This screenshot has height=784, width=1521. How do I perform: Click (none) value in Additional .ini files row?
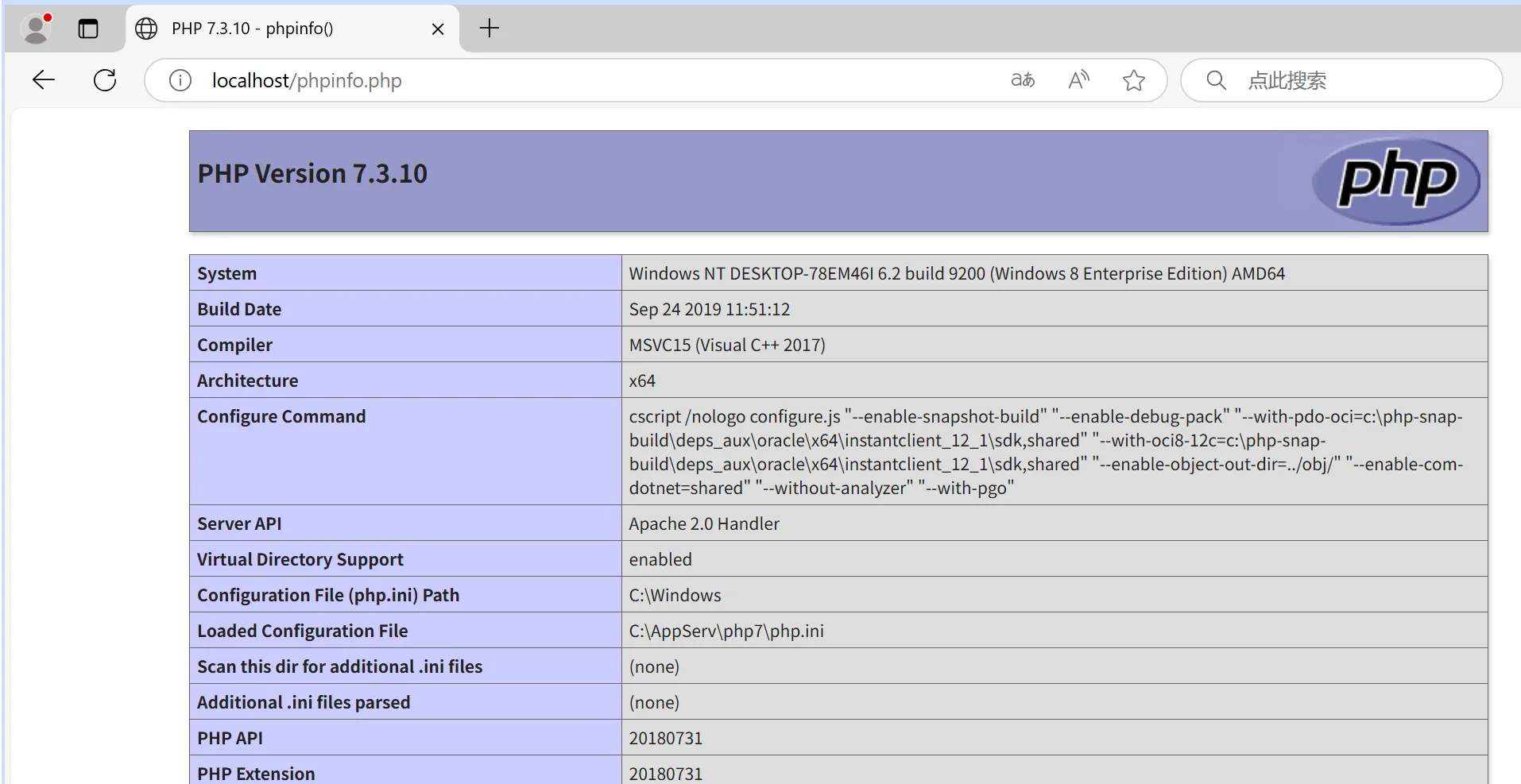[x=654, y=702]
